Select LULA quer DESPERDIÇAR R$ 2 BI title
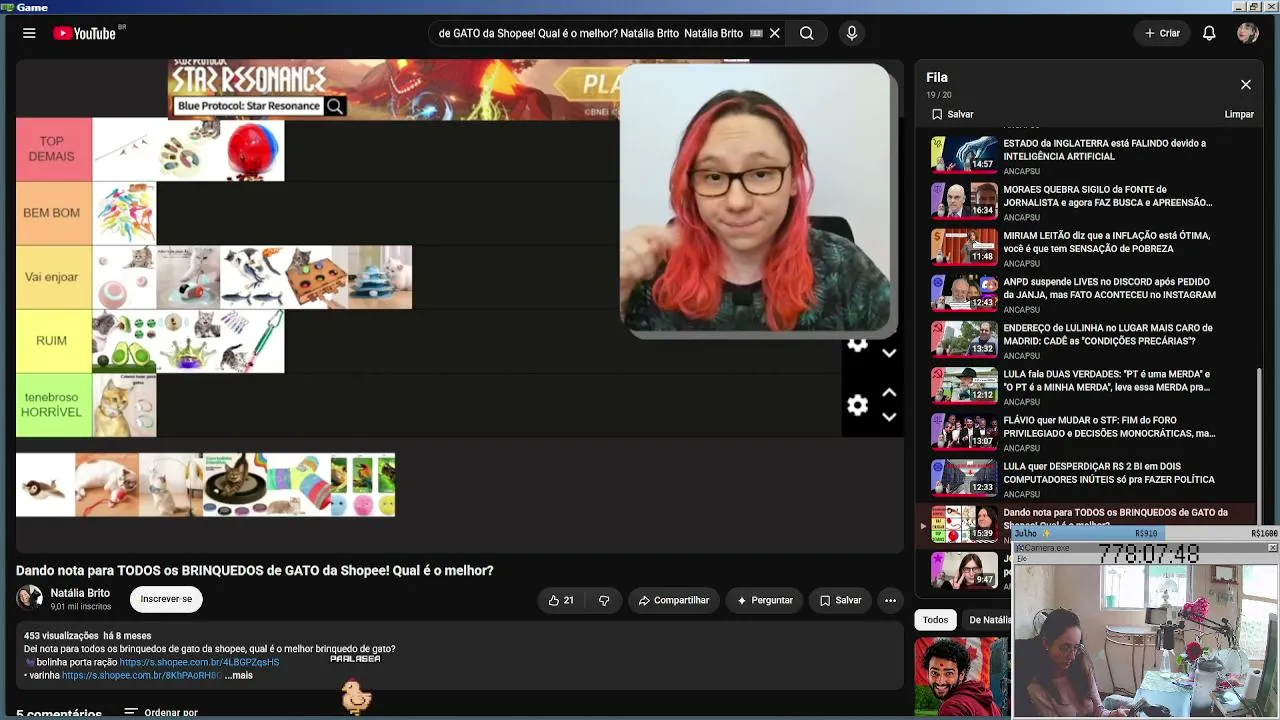The width and height of the screenshot is (1280, 720). [x=1109, y=472]
